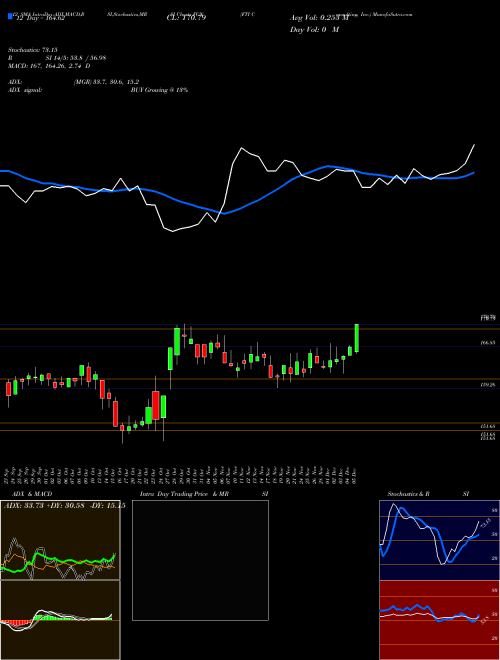
Task: Click the first date label '27 Sep' on the axis
Action: pyautogui.click(x=8, y=475)
